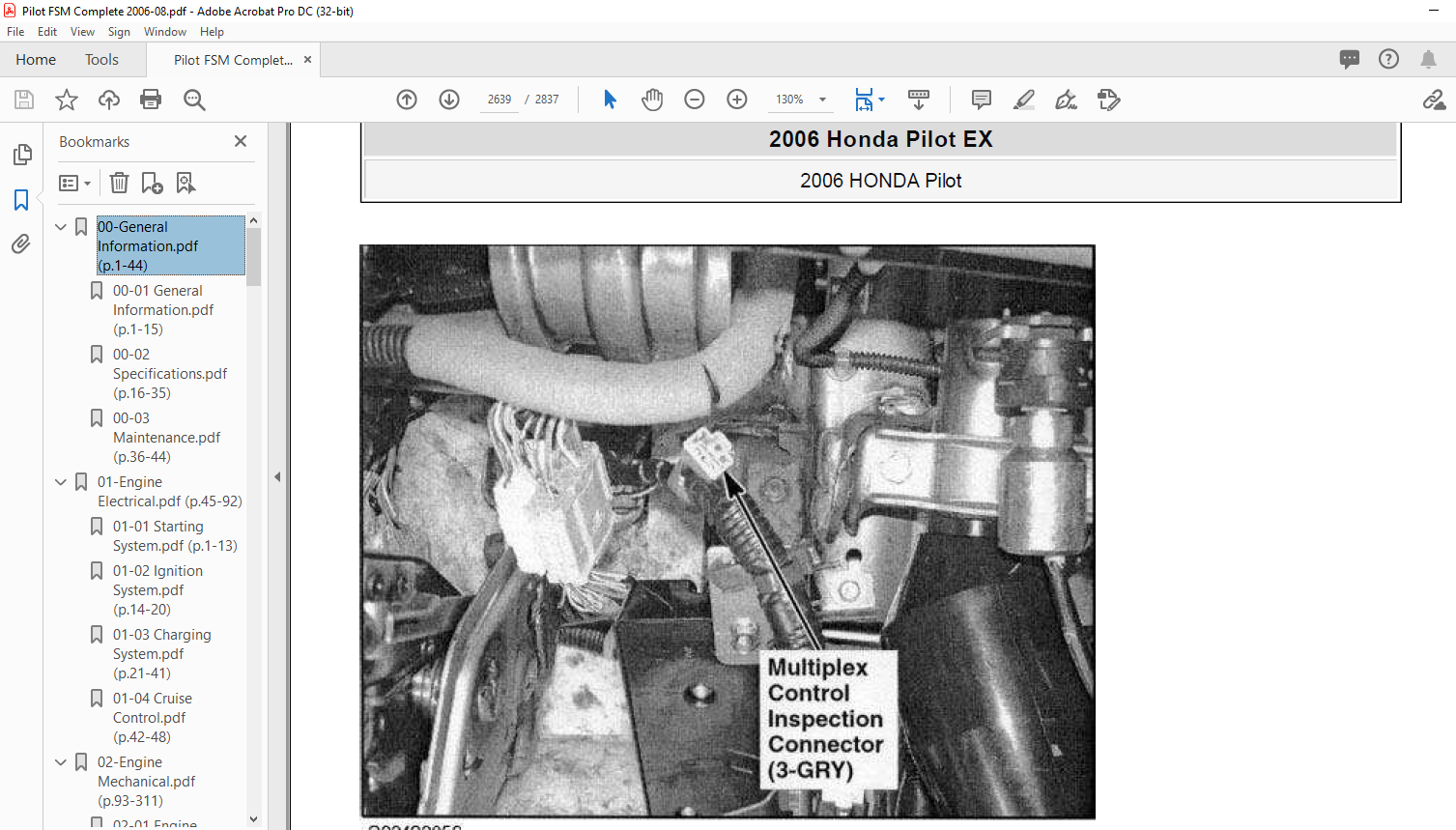Zoom in with the plus circle
Viewport: 1456px width, 830px height.
point(737,100)
